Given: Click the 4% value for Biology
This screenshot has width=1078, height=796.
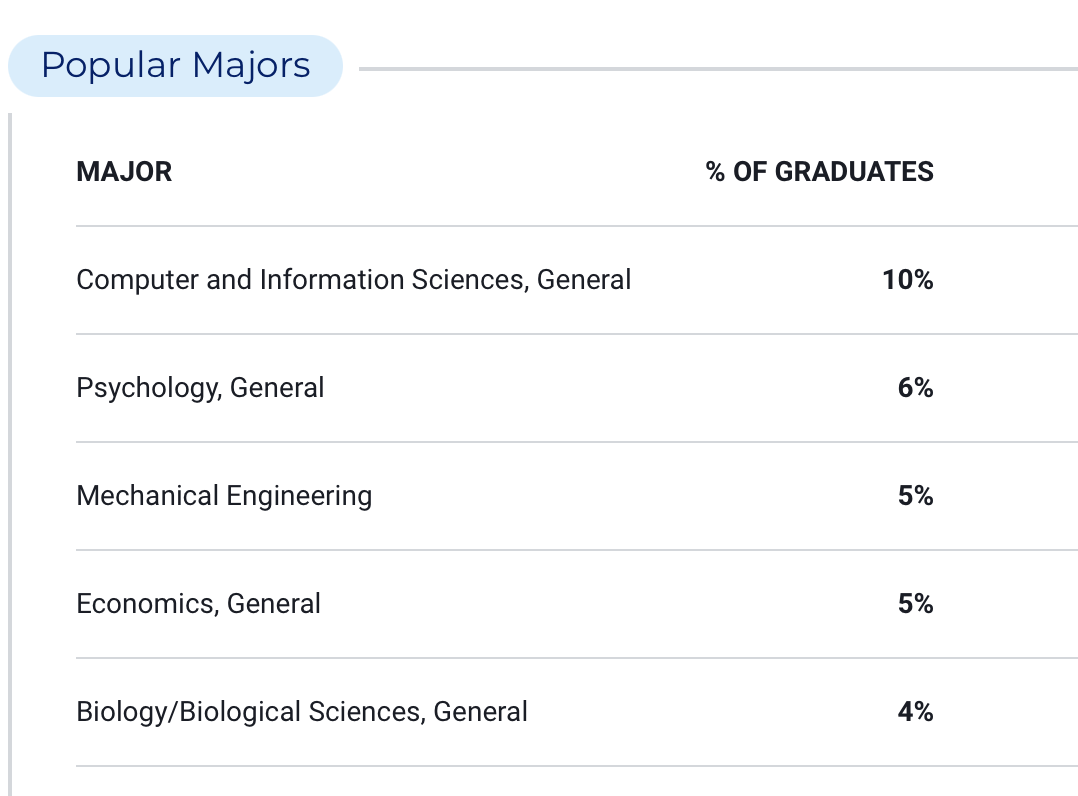Looking at the screenshot, I should pos(916,711).
